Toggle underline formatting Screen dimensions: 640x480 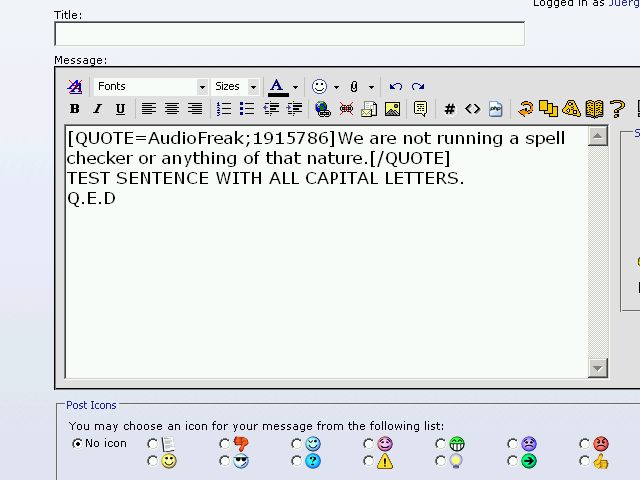(x=120, y=109)
